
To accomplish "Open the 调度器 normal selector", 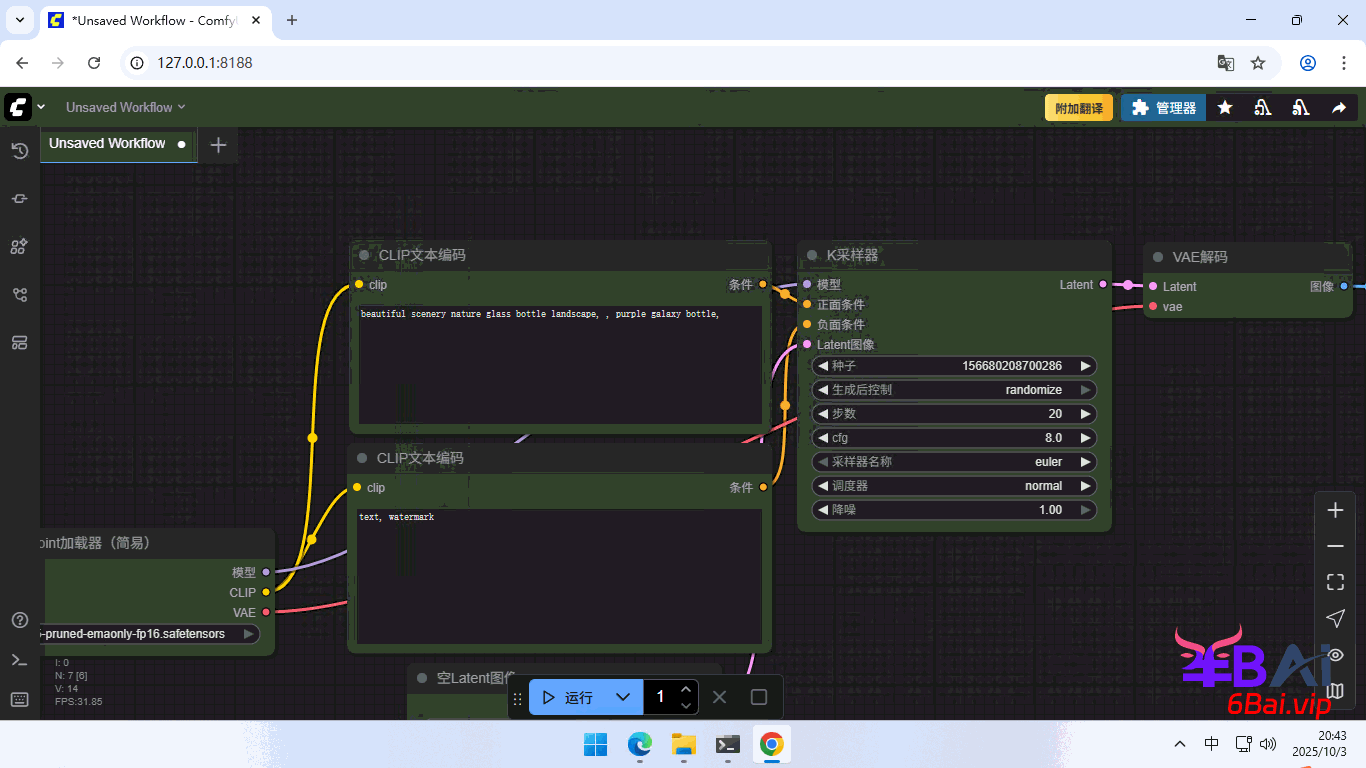I will pyautogui.click(x=954, y=486).
